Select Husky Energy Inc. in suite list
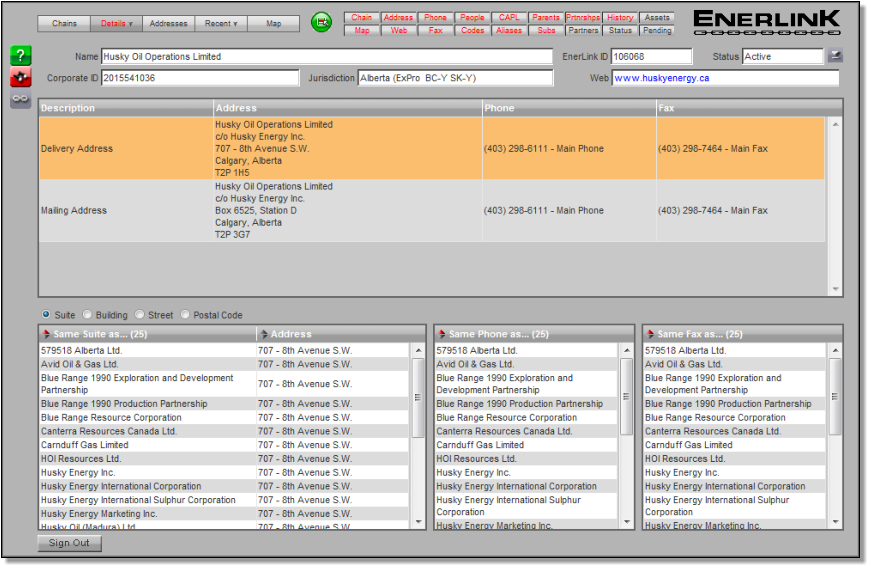The width and height of the screenshot is (871, 569). pos(223,472)
